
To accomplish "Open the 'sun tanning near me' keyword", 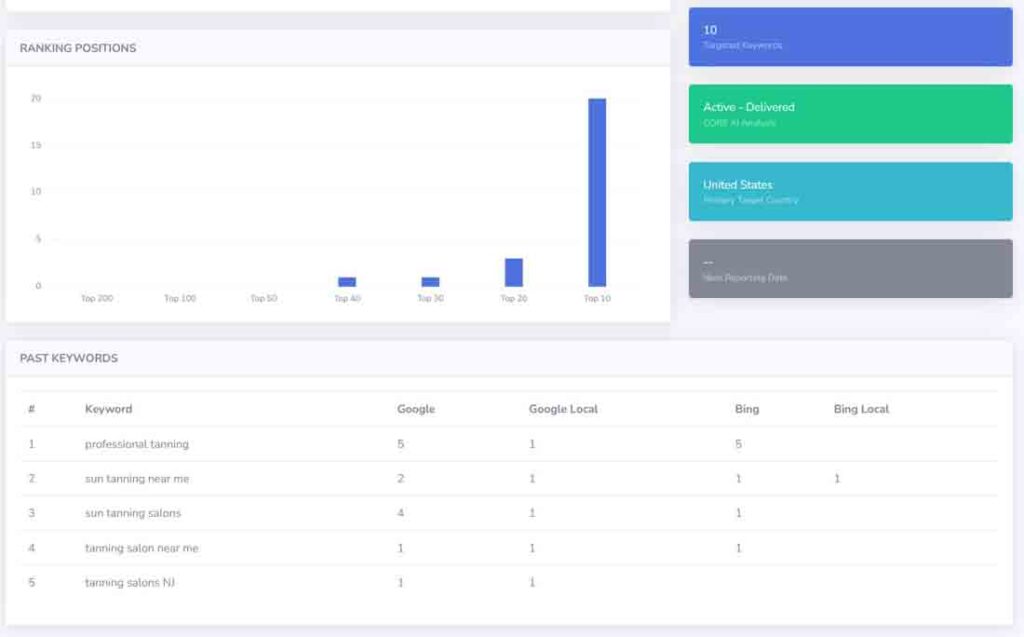I will (137, 479).
